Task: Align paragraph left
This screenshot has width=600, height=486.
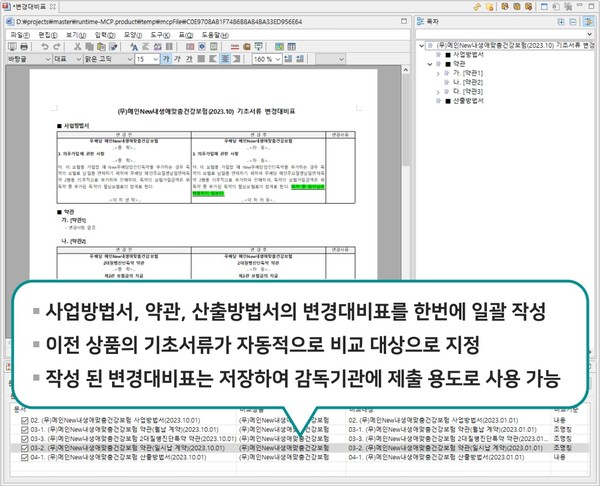Action: pos(213,59)
